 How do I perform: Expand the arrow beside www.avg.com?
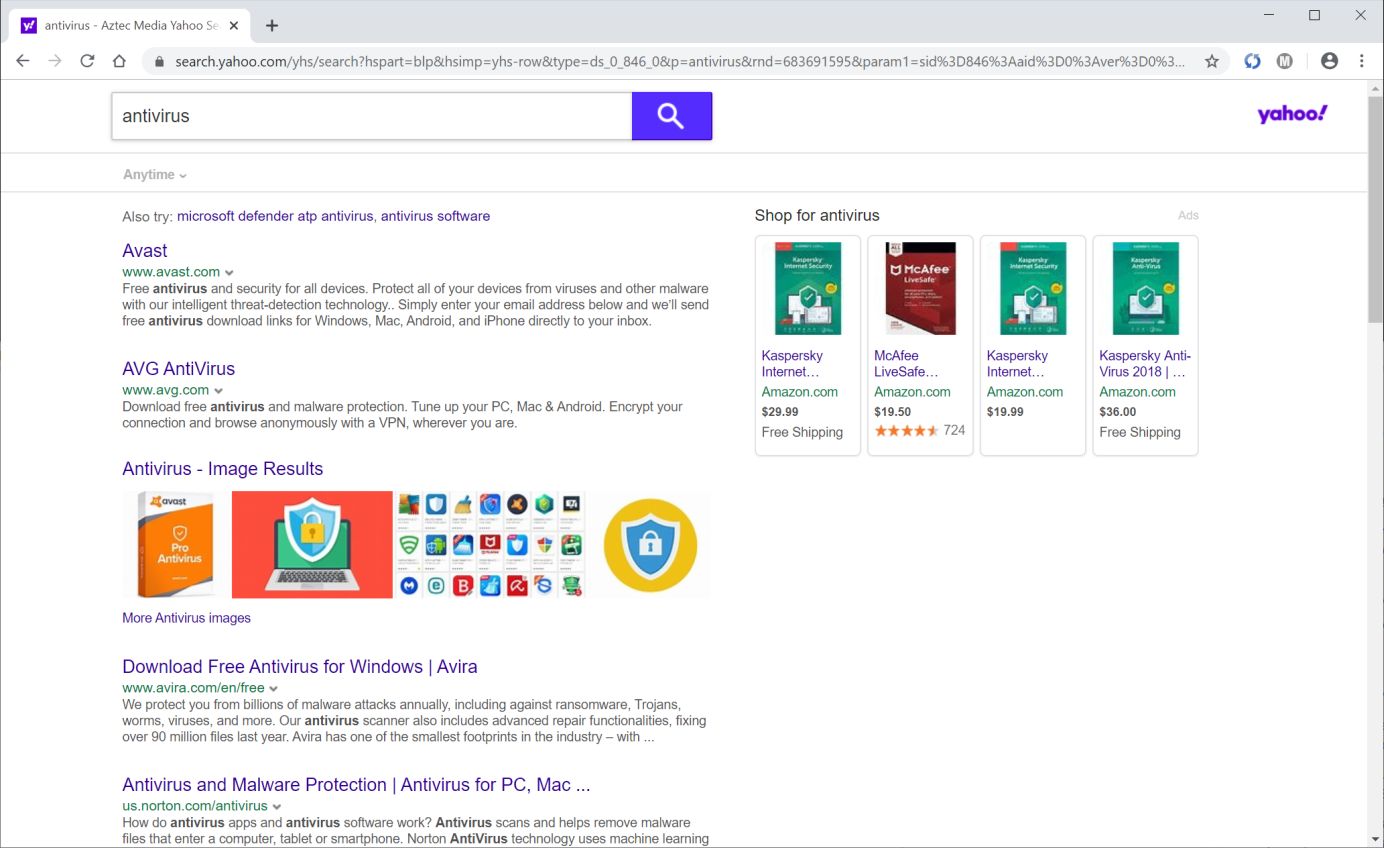coord(219,391)
